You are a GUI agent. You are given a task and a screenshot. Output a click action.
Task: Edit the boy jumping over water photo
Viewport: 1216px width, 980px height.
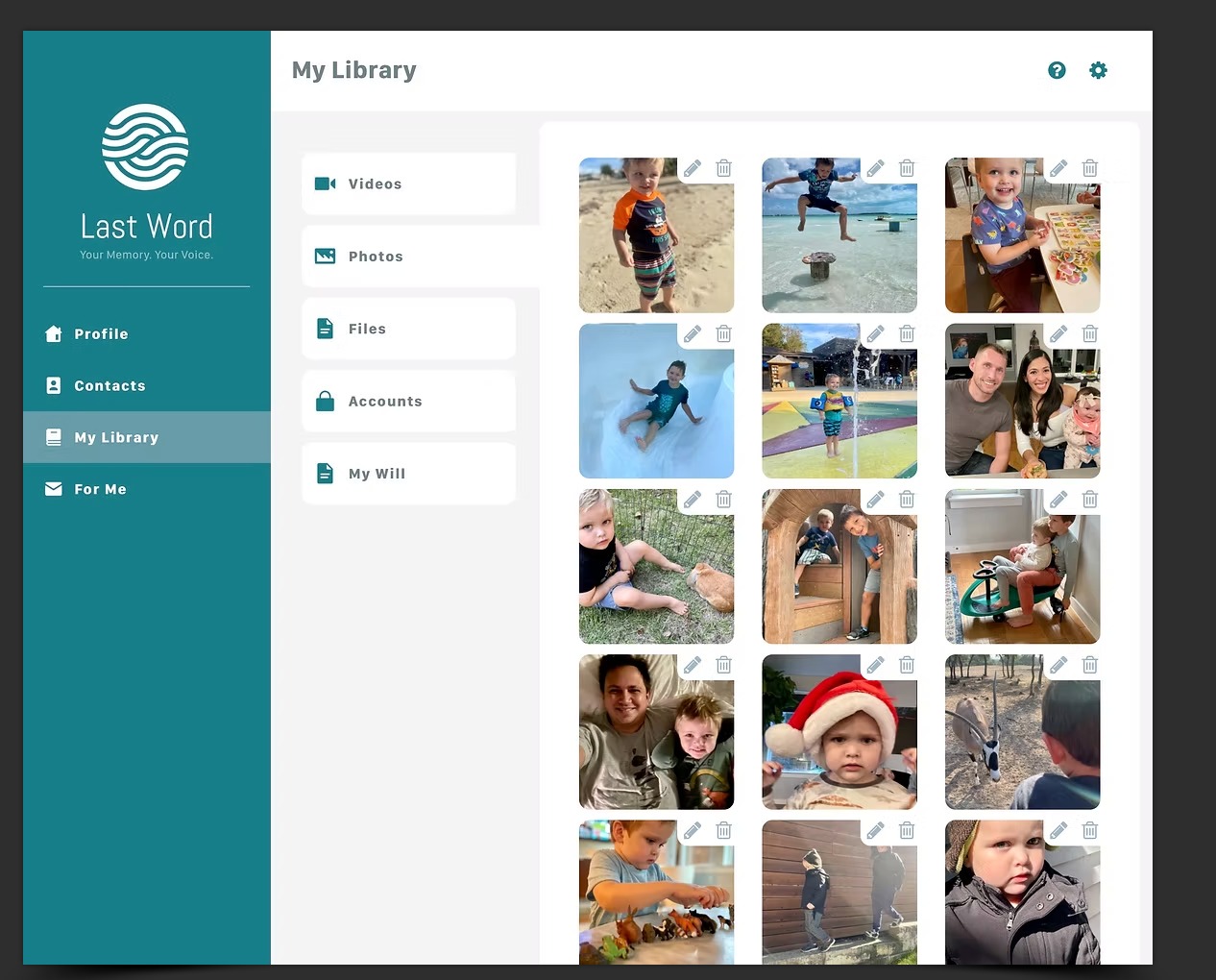(875, 168)
